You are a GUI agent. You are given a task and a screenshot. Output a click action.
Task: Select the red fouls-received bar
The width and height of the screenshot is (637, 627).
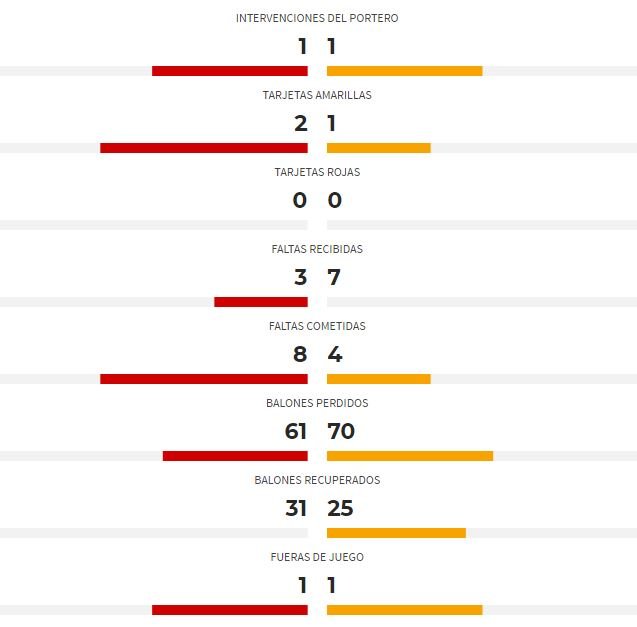[261, 302]
